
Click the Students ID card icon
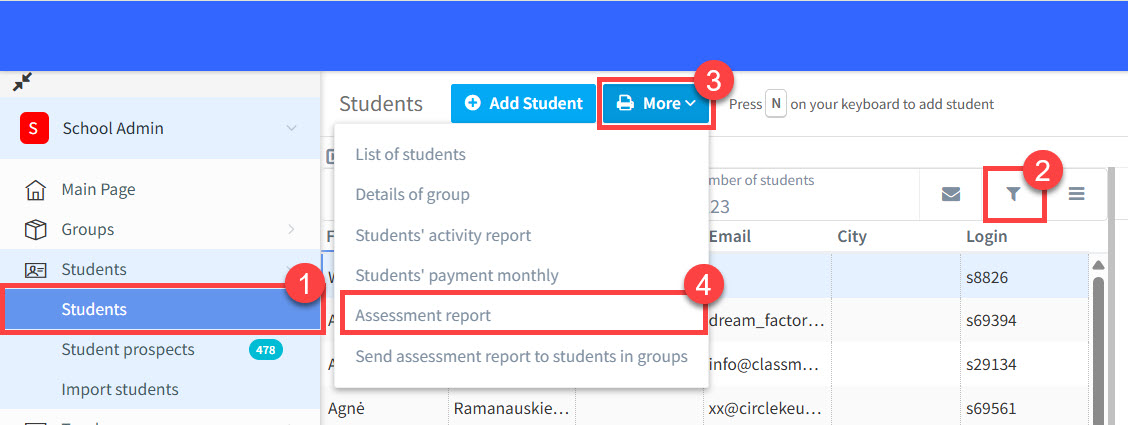[x=36, y=270]
